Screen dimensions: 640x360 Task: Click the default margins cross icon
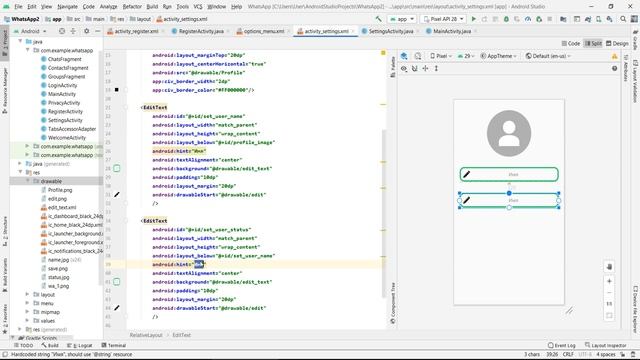[x=425, y=69]
